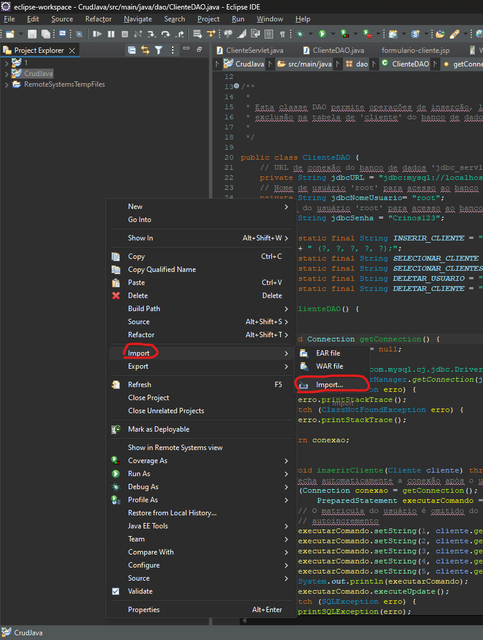This screenshot has height=640, width=483.
Task: Open Project Explorer View Menu (three dots)
Action: pos(172,50)
